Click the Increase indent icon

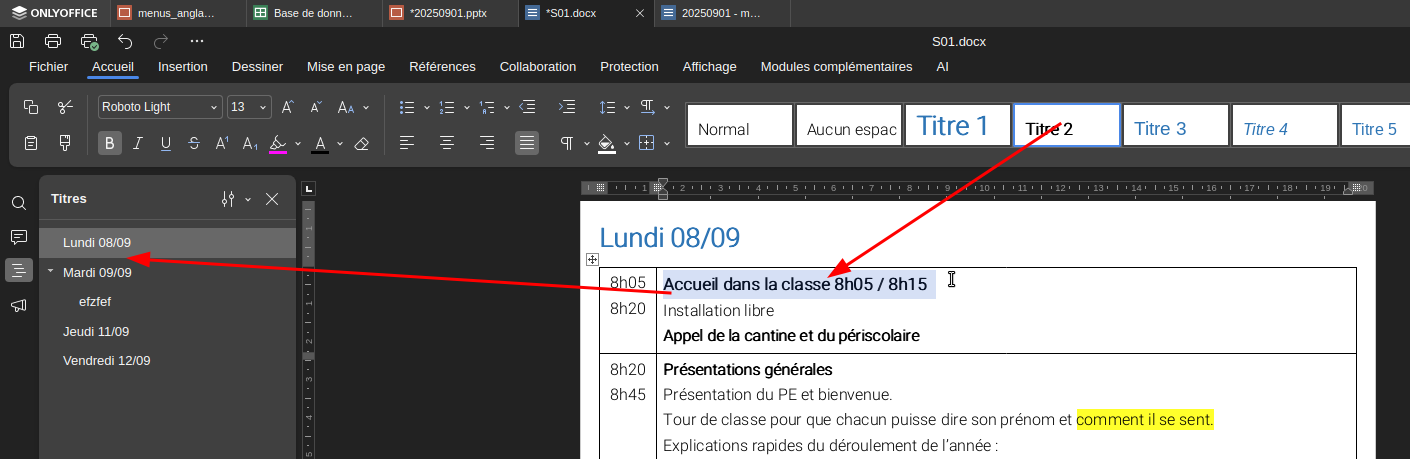tap(567, 107)
